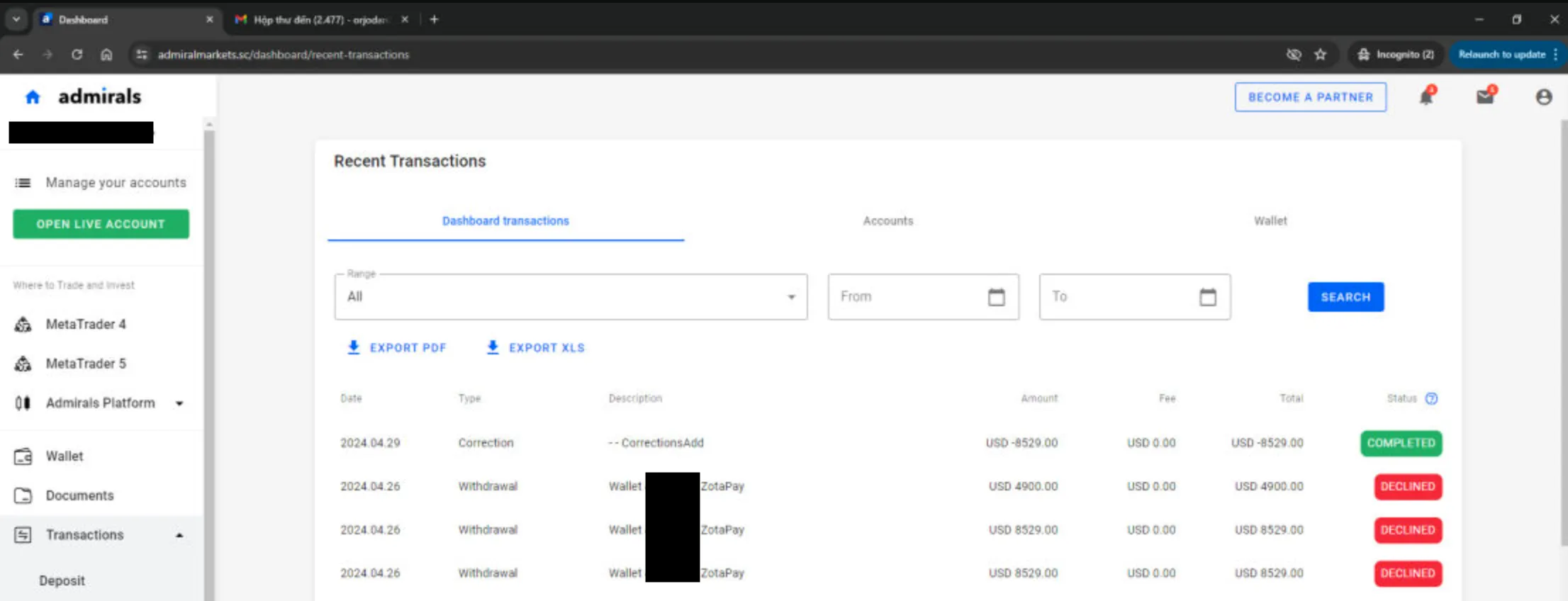Click the Description column header
This screenshot has height=601, width=1568.
(x=635, y=398)
